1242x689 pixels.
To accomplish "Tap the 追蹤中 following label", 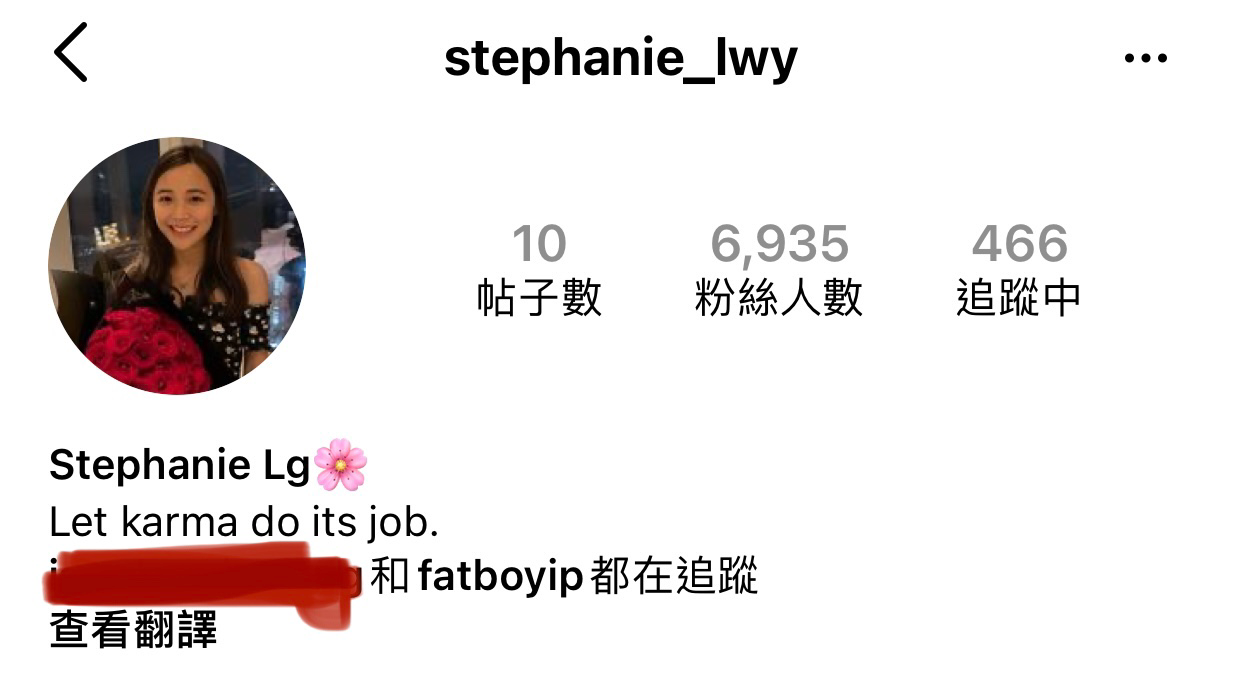I will click(1019, 298).
